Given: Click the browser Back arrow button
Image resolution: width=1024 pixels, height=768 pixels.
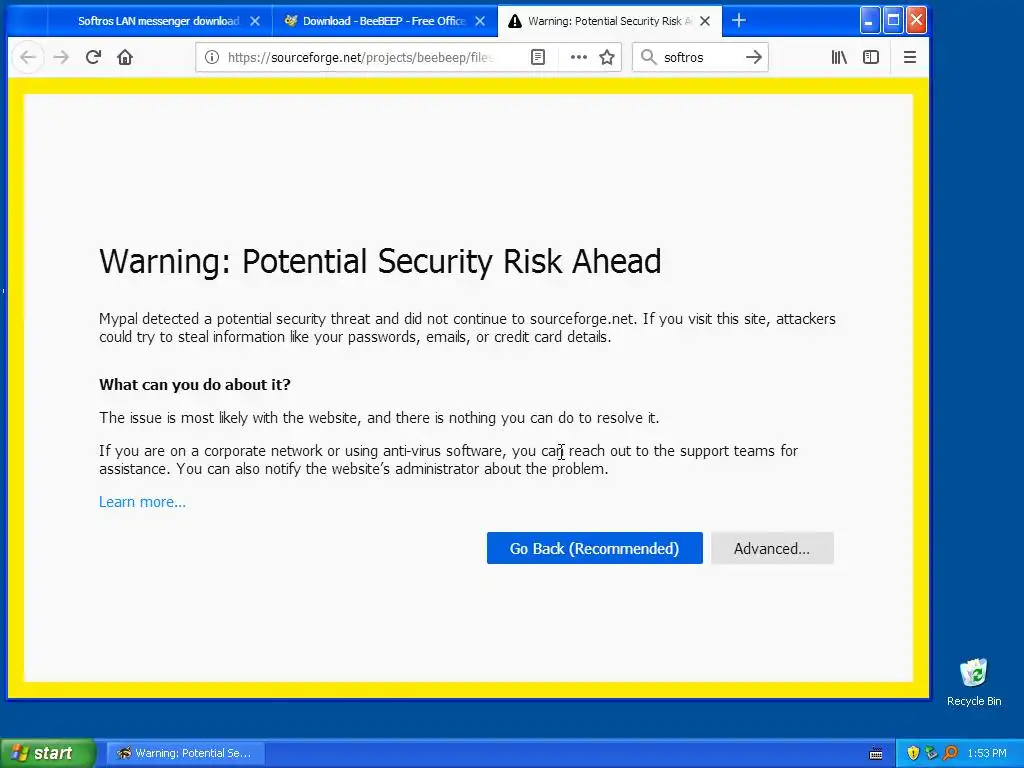Looking at the screenshot, I should (x=27, y=57).
